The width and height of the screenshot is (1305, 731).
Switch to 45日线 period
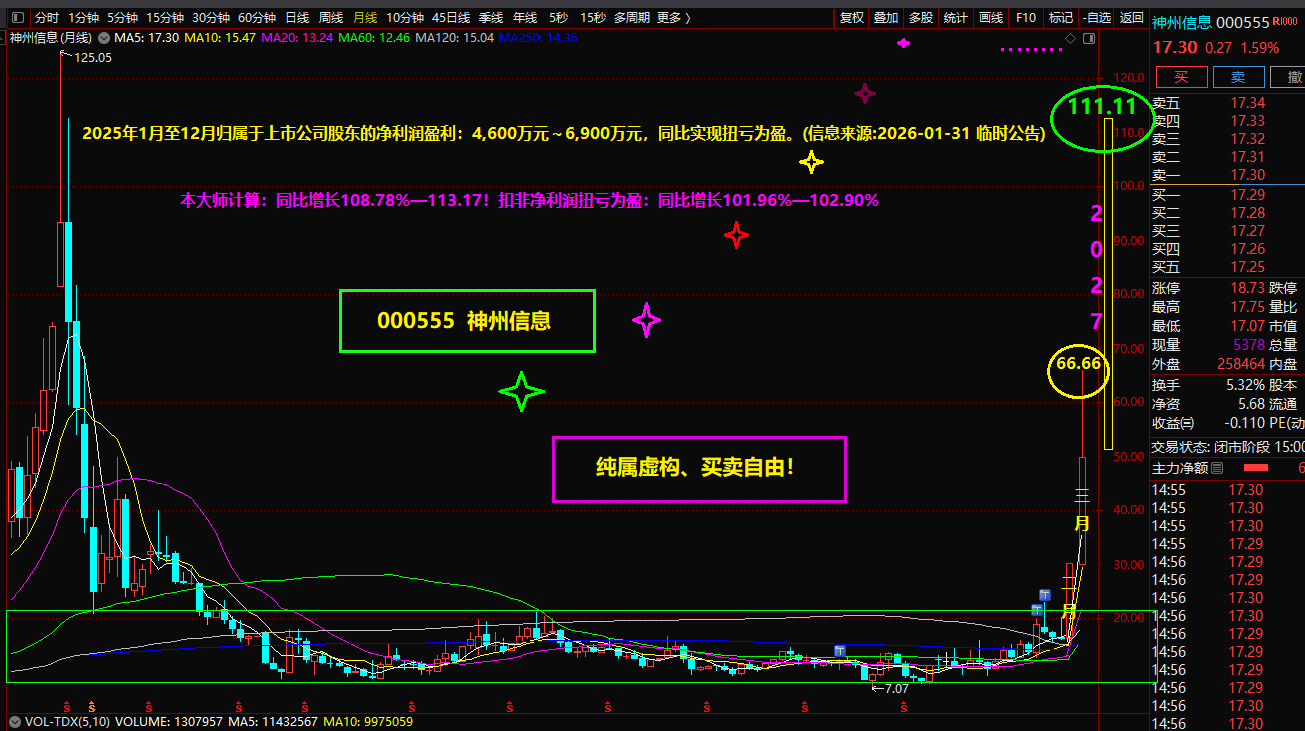click(x=451, y=18)
